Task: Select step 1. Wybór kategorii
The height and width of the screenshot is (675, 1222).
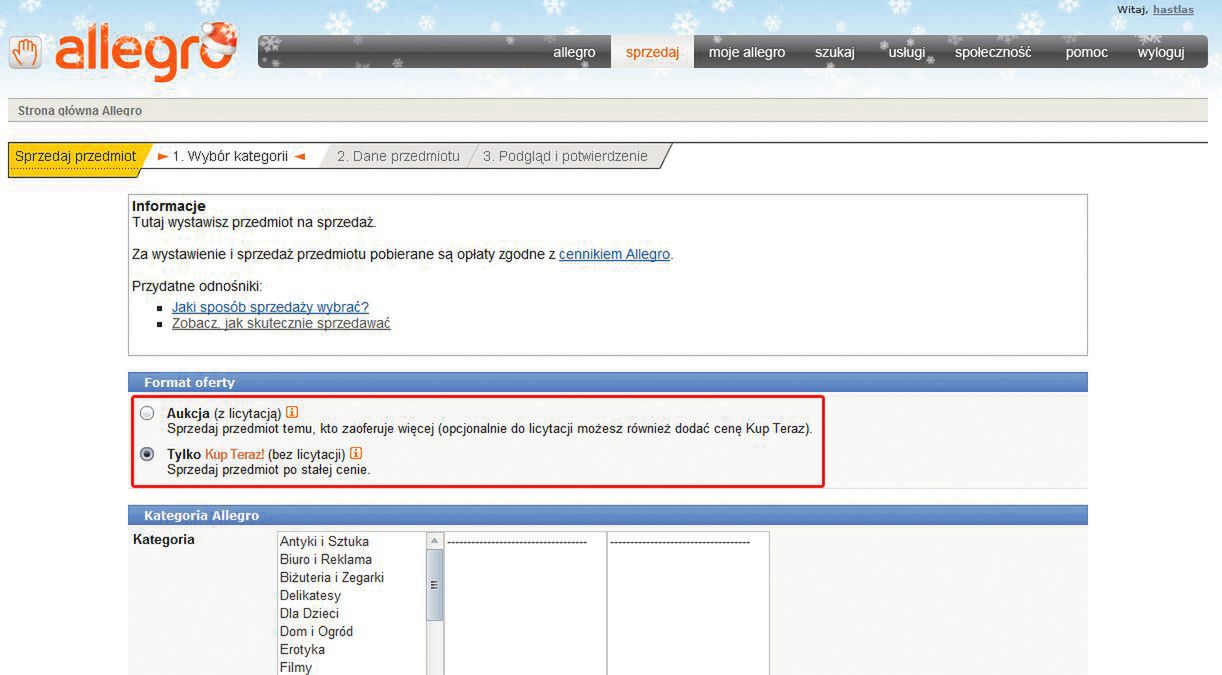Action: 231,157
